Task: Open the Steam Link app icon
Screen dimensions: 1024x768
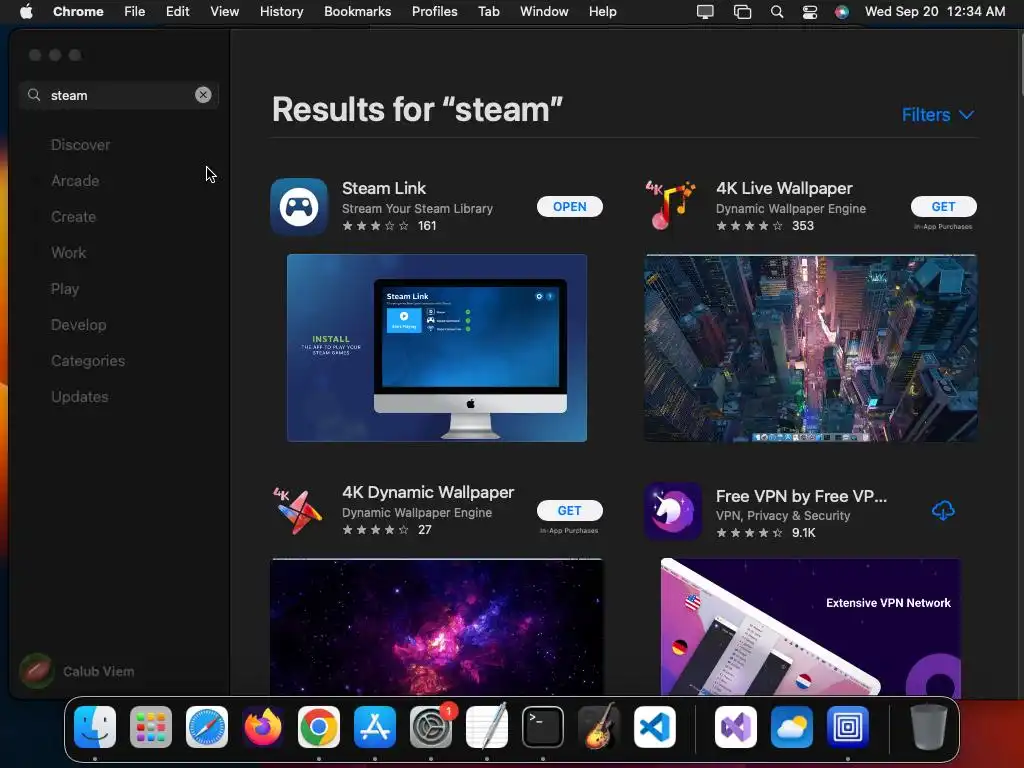Action: tap(299, 206)
